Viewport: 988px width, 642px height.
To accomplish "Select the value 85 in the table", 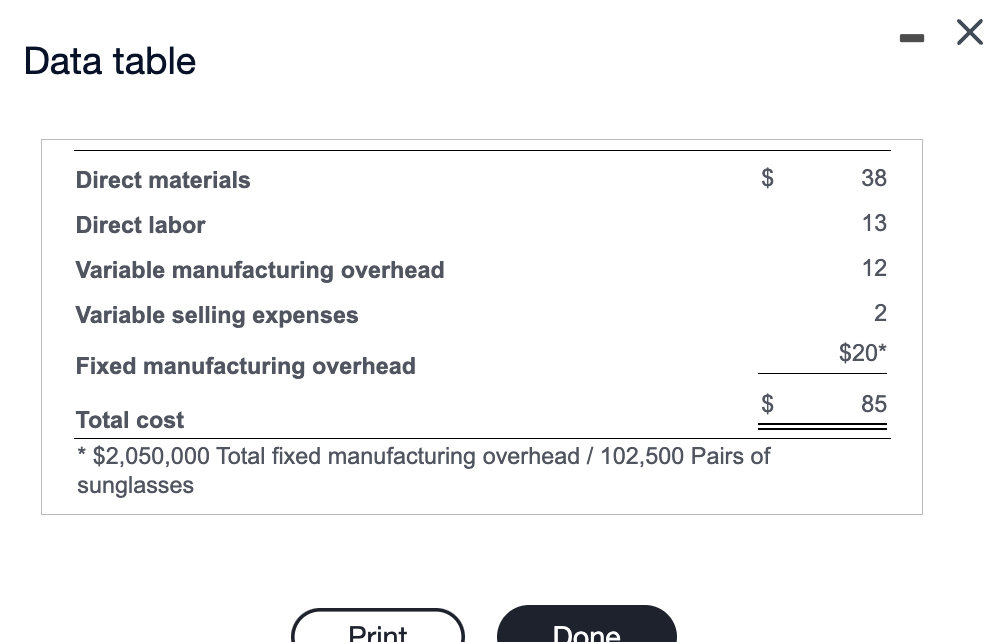I will (x=873, y=404).
